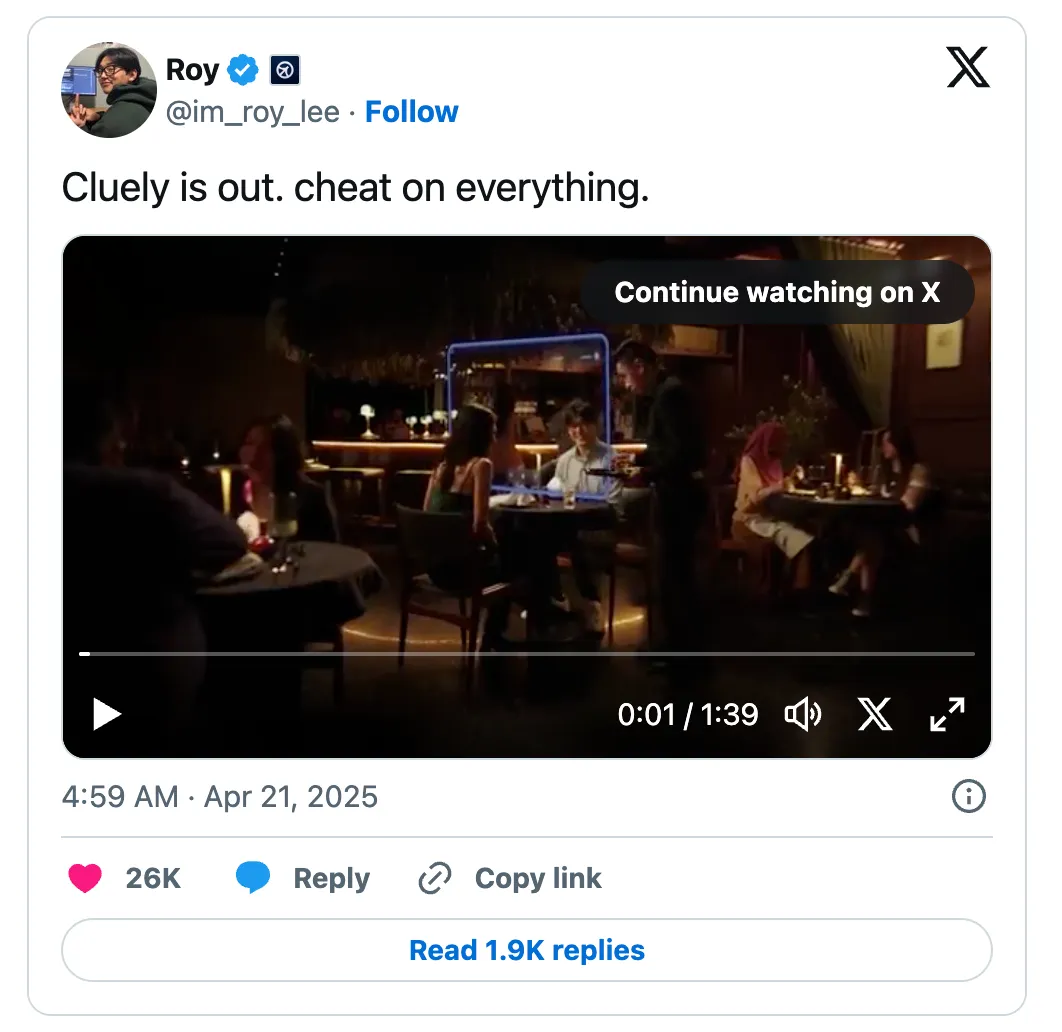Click the blue verified badge next to Roy
The height and width of the screenshot is (1032, 1062).
[x=242, y=70]
